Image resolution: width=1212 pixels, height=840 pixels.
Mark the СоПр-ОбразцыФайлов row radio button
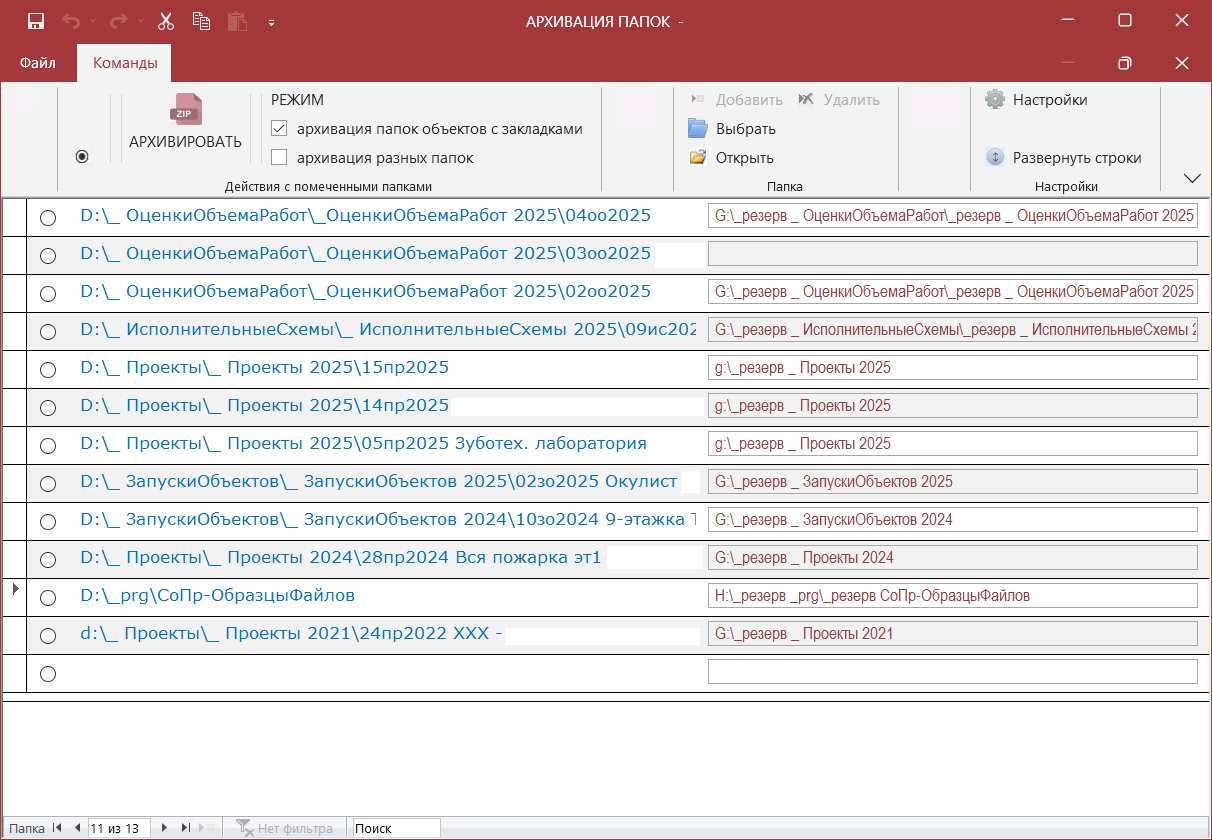point(47,597)
